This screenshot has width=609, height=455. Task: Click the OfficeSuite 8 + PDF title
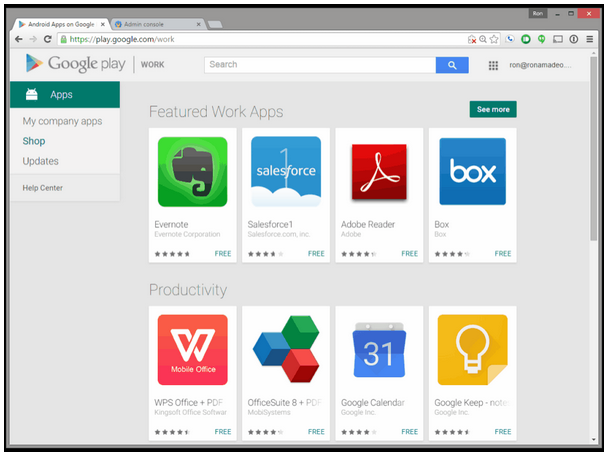284,403
